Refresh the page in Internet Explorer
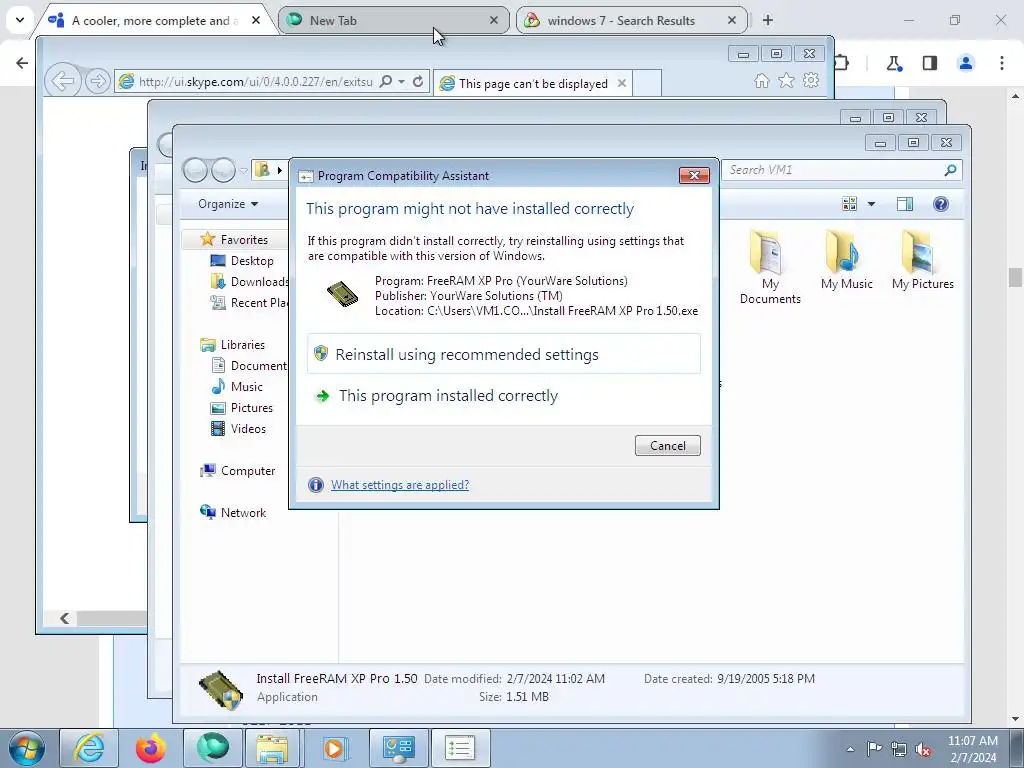Image resolution: width=1024 pixels, height=768 pixels. click(418, 82)
